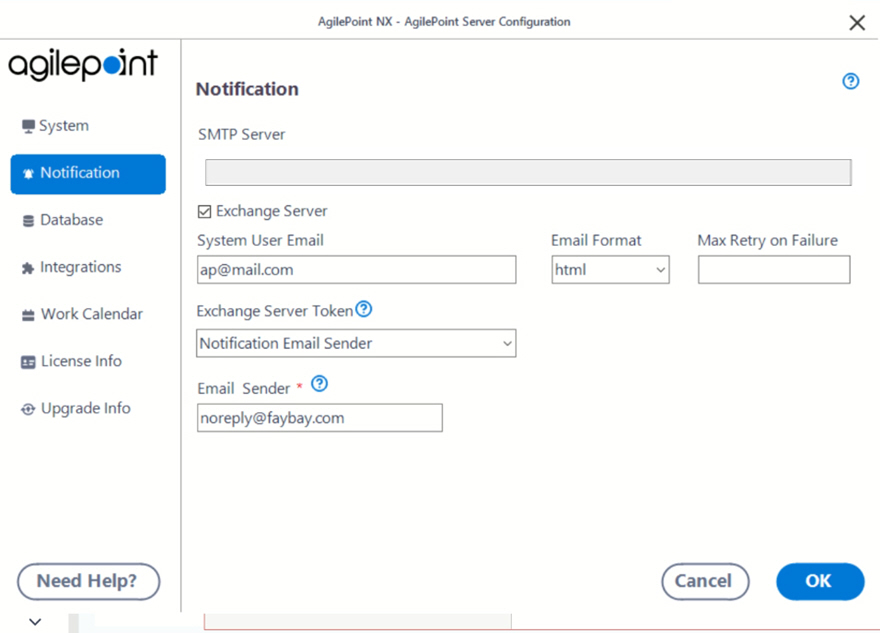The width and height of the screenshot is (880, 633).
Task: Click the Cancel button
Action: click(705, 581)
